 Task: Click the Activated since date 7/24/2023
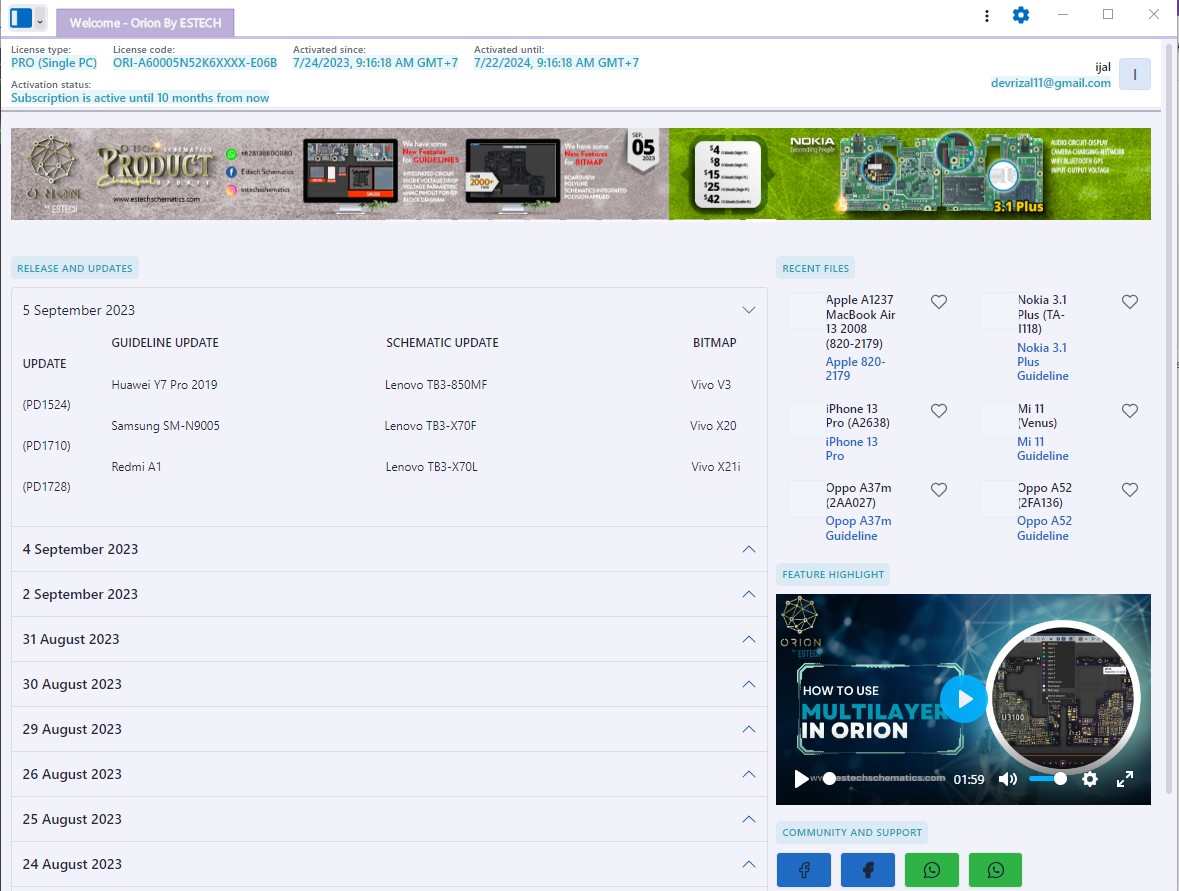(x=375, y=63)
